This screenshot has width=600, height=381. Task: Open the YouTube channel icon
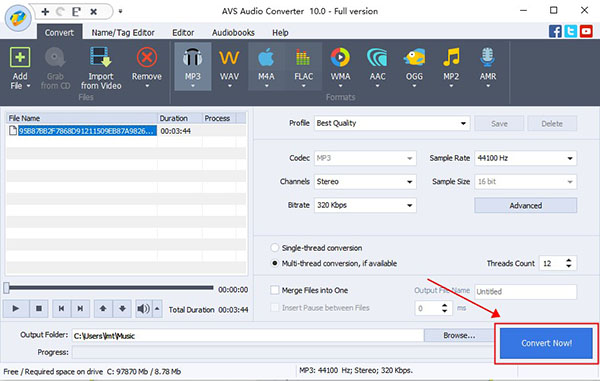tap(586, 31)
